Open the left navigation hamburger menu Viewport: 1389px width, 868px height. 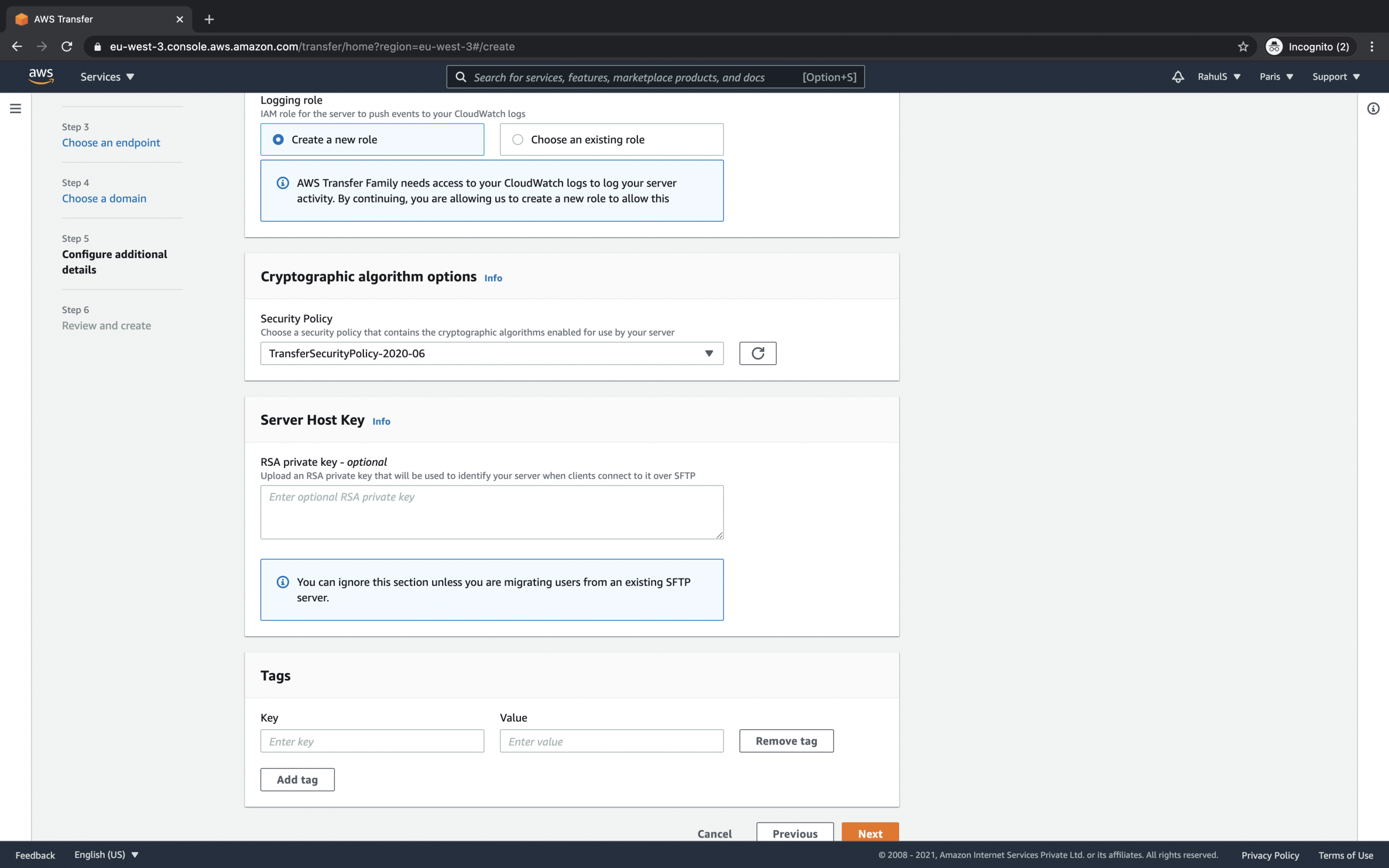[15, 108]
